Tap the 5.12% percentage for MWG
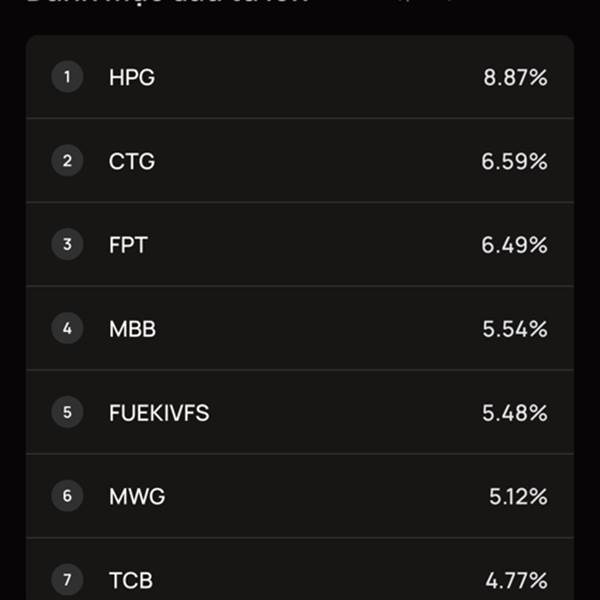Image resolution: width=600 pixels, height=600 pixels. [518, 497]
